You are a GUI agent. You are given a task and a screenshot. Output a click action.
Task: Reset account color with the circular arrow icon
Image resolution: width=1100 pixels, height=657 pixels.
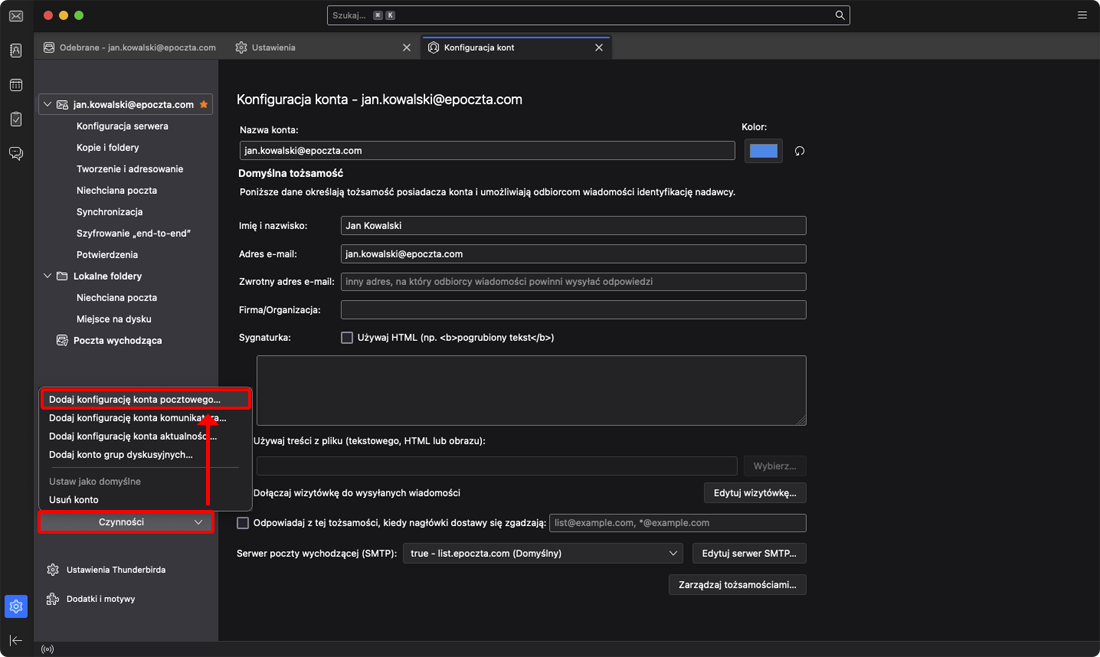[799, 151]
